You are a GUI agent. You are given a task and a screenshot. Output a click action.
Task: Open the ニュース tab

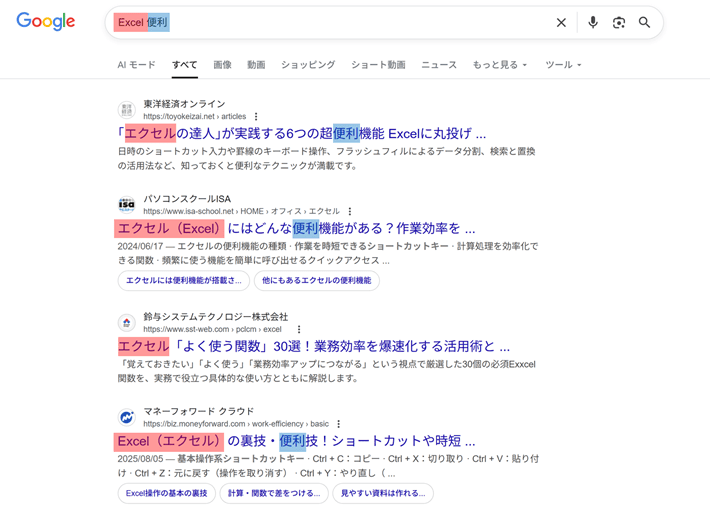tap(439, 65)
